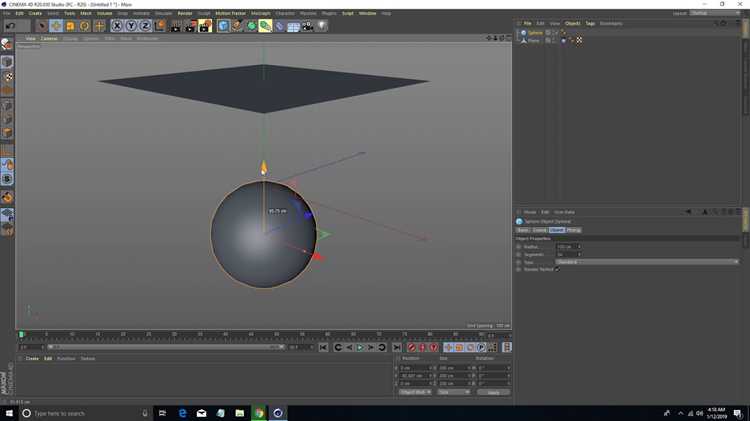Screen dimensions: 750x421
Task: Go to end of timeline
Action: tap(397, 347)
